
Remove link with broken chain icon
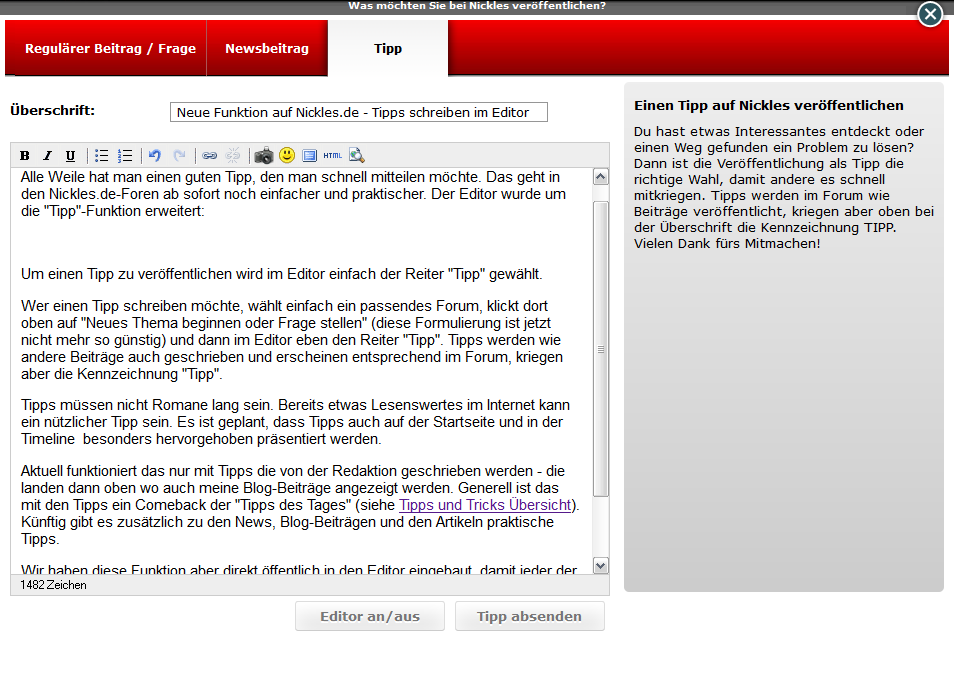[233, 156]
